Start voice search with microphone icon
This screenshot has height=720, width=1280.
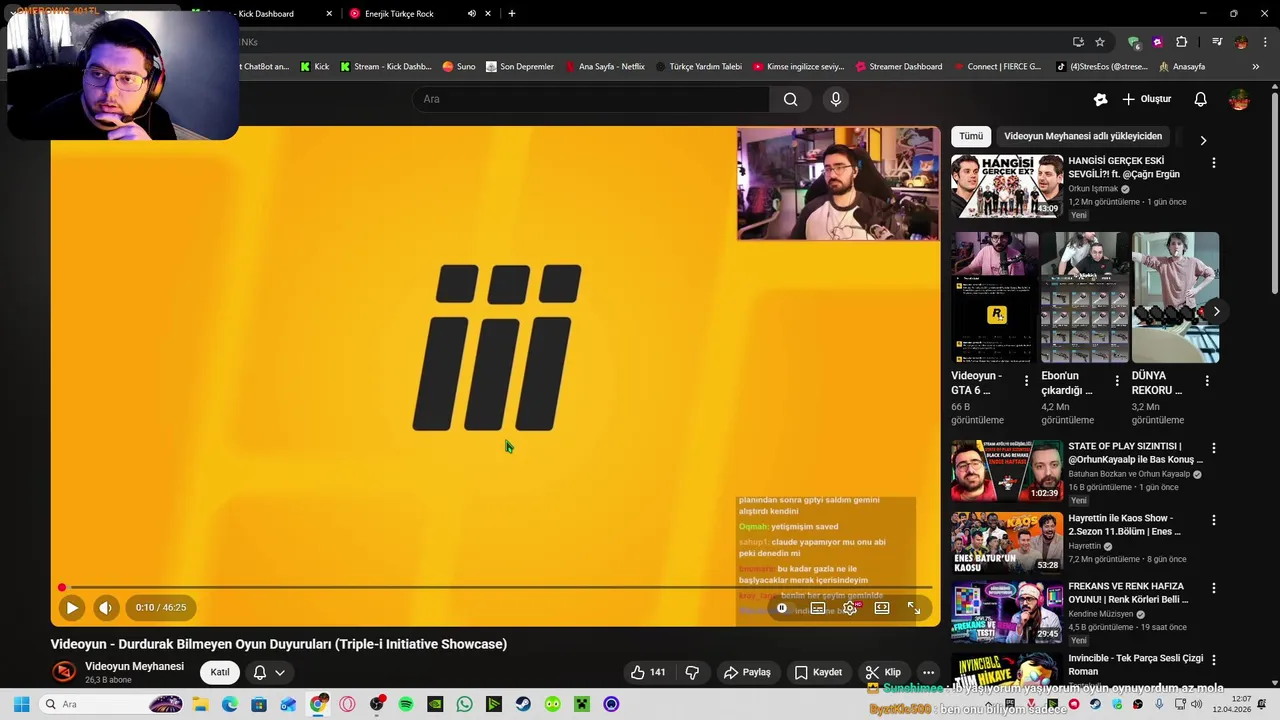click(836, 99)
